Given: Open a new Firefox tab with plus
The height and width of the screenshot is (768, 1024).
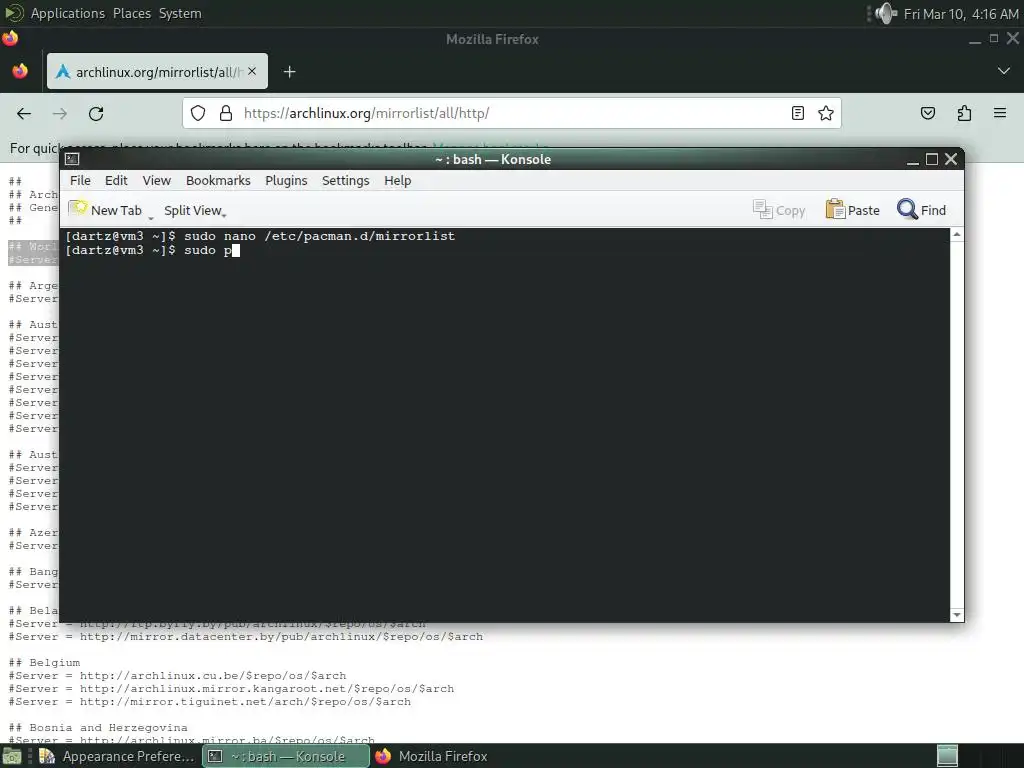Looking at the screenshot, I should click(x=290, y=72).
